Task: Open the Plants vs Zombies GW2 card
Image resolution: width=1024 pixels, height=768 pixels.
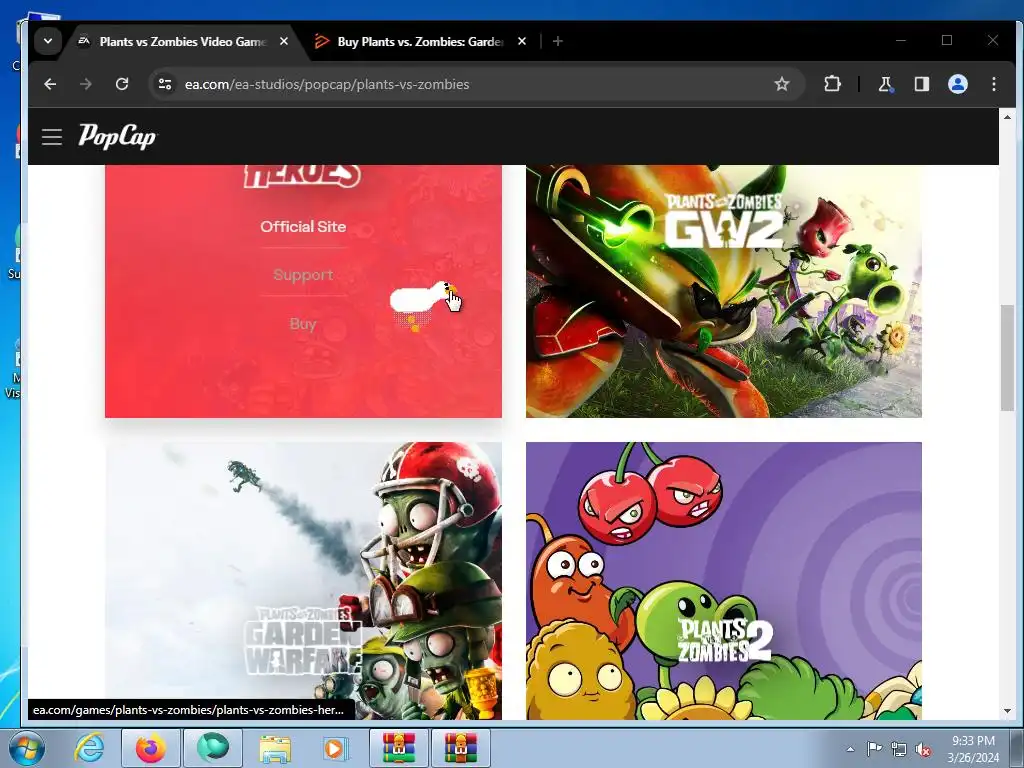Action: coord(724,291)
